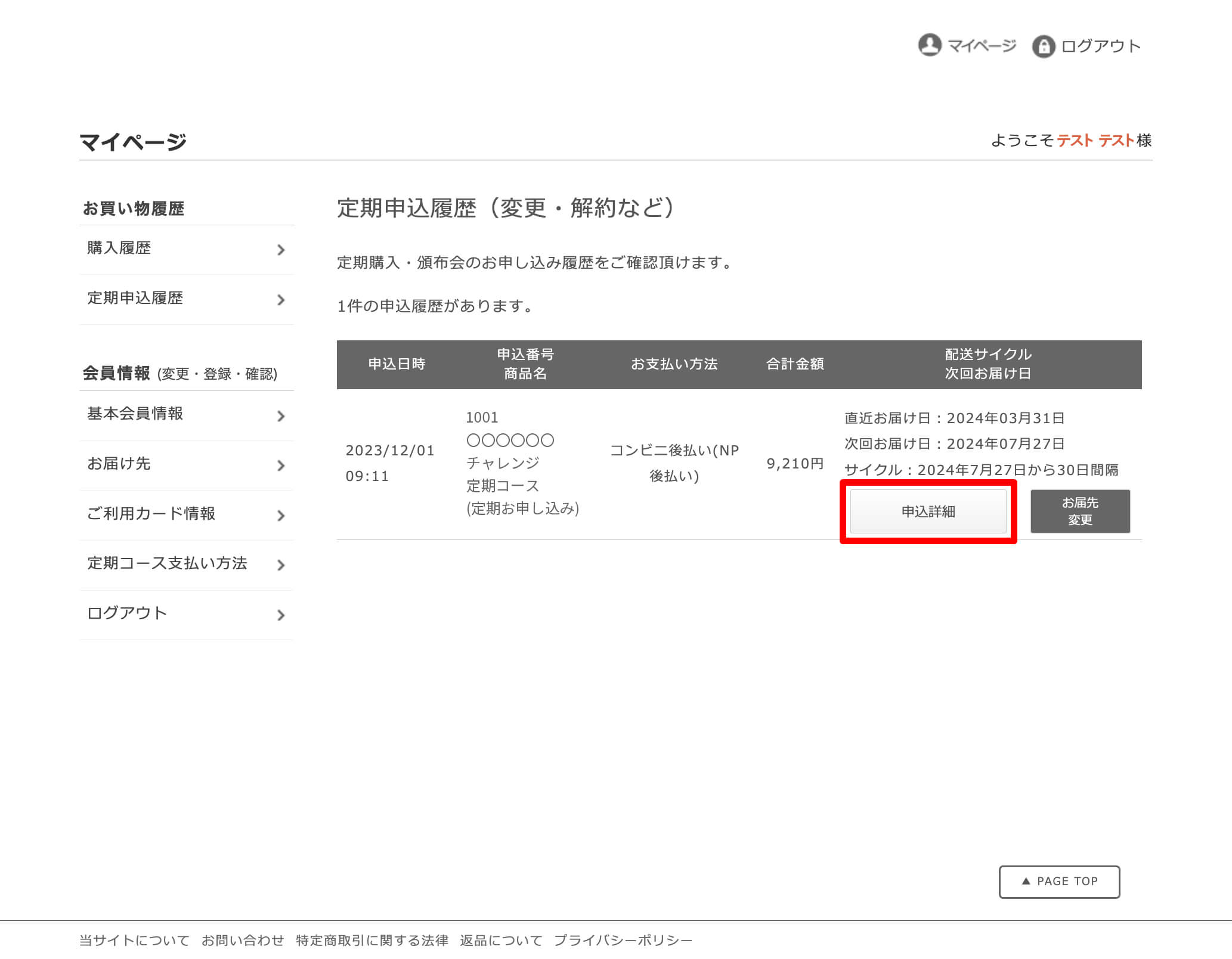Click chevron arrow beside ご利用カード情報
Screen dimensions: 1232x959
pos(281,516)
